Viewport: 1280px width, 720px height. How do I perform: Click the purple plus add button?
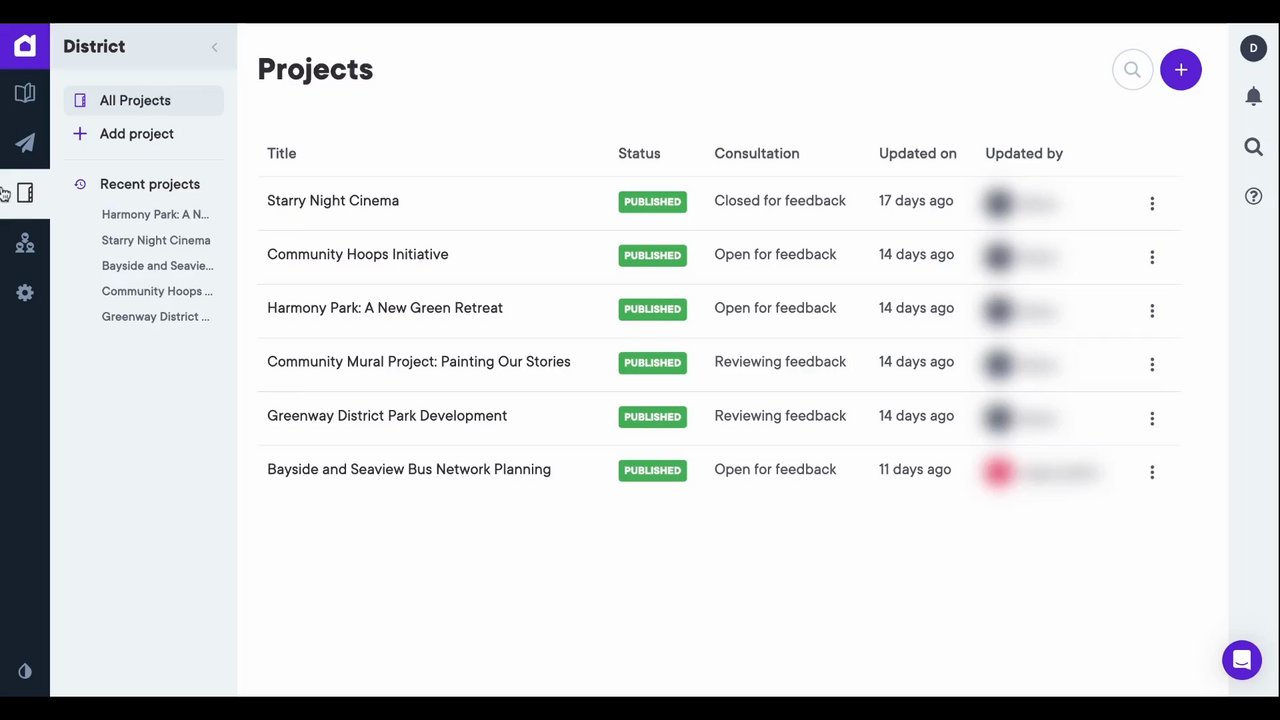pyautogui.click(x=1181, y=70)
